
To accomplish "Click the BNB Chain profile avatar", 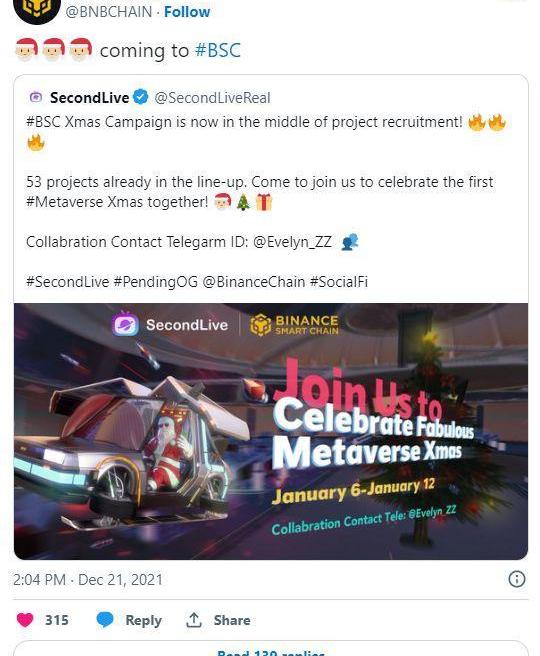I will (37, 9).
